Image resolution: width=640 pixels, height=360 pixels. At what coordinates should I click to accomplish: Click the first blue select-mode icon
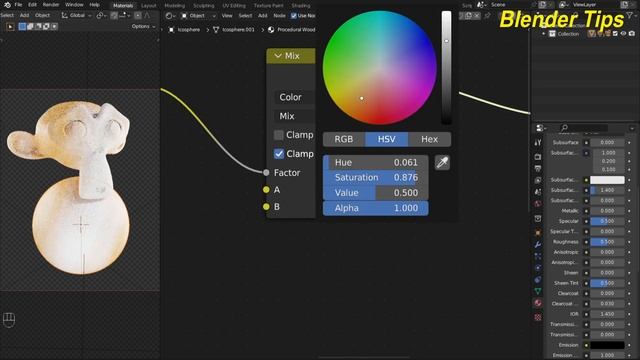pyautogui.click(x=22, y=26)
